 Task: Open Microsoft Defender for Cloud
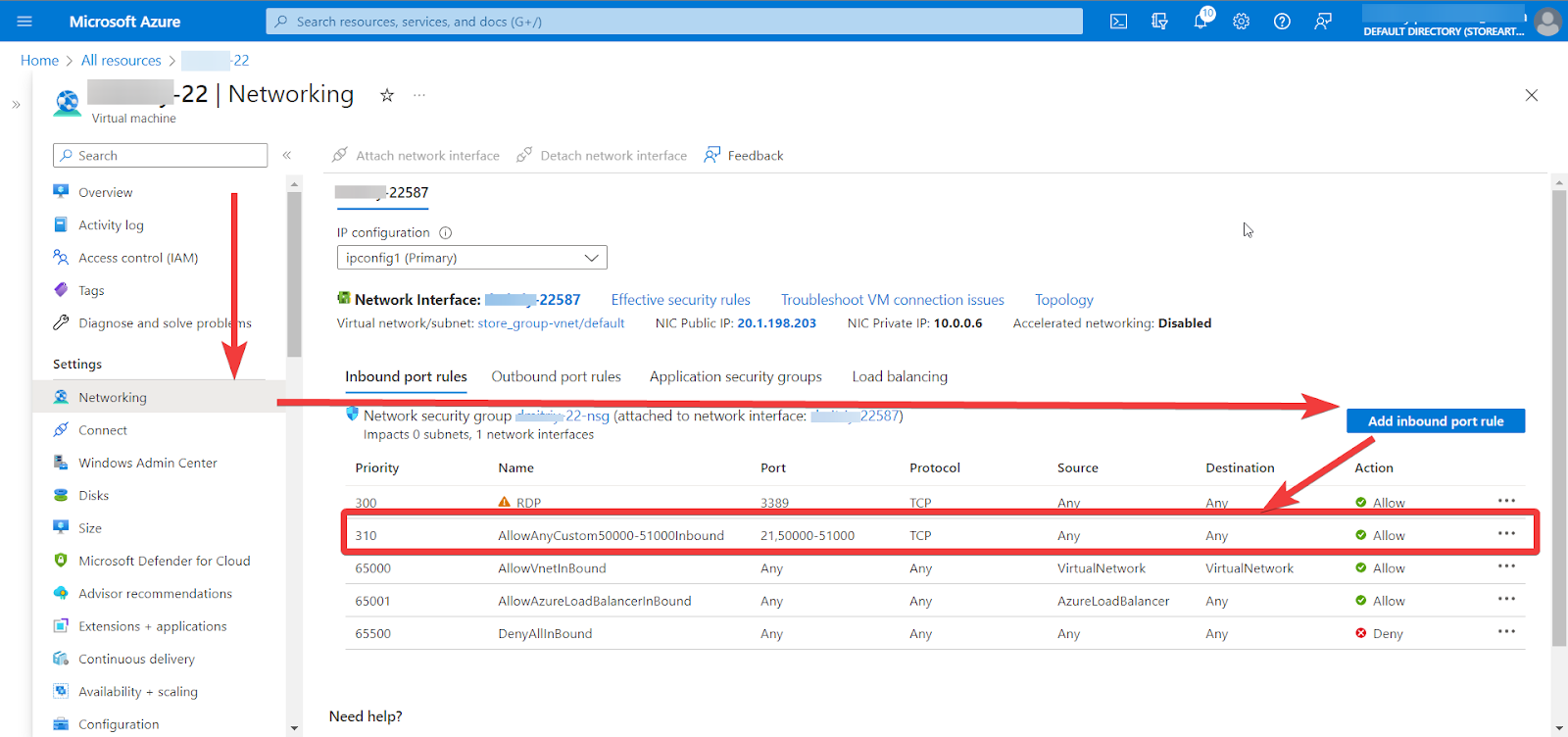click(165, 561)
